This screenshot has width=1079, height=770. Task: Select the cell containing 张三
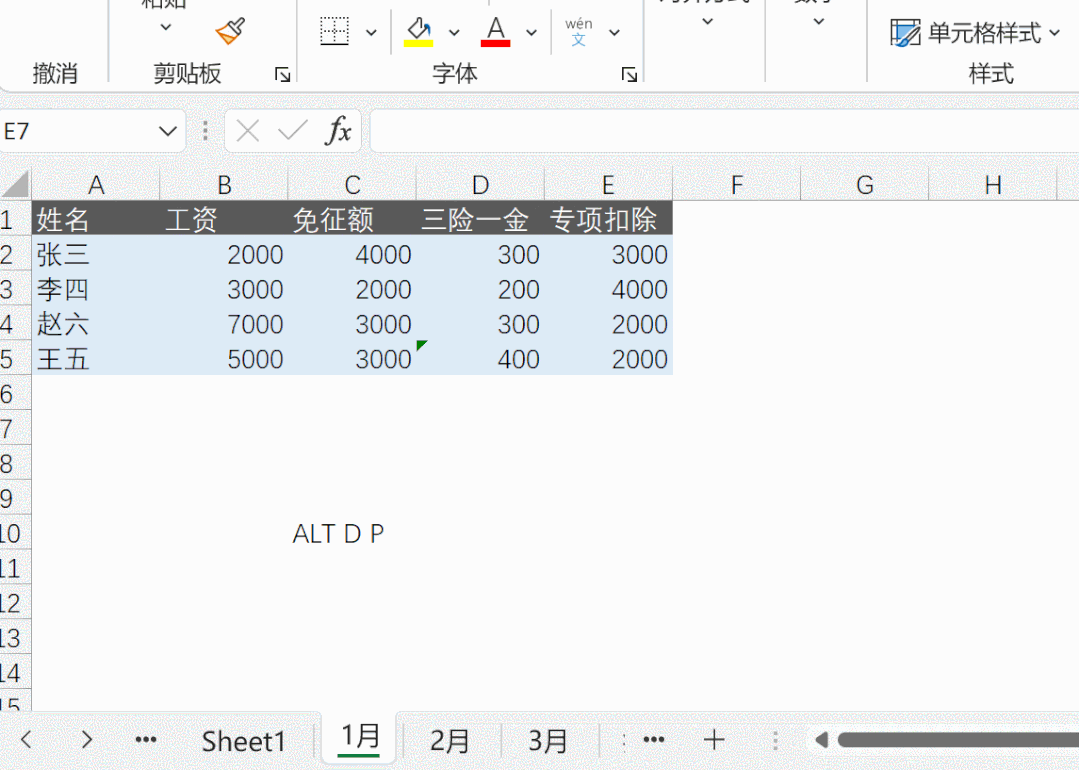click(96, 255)
